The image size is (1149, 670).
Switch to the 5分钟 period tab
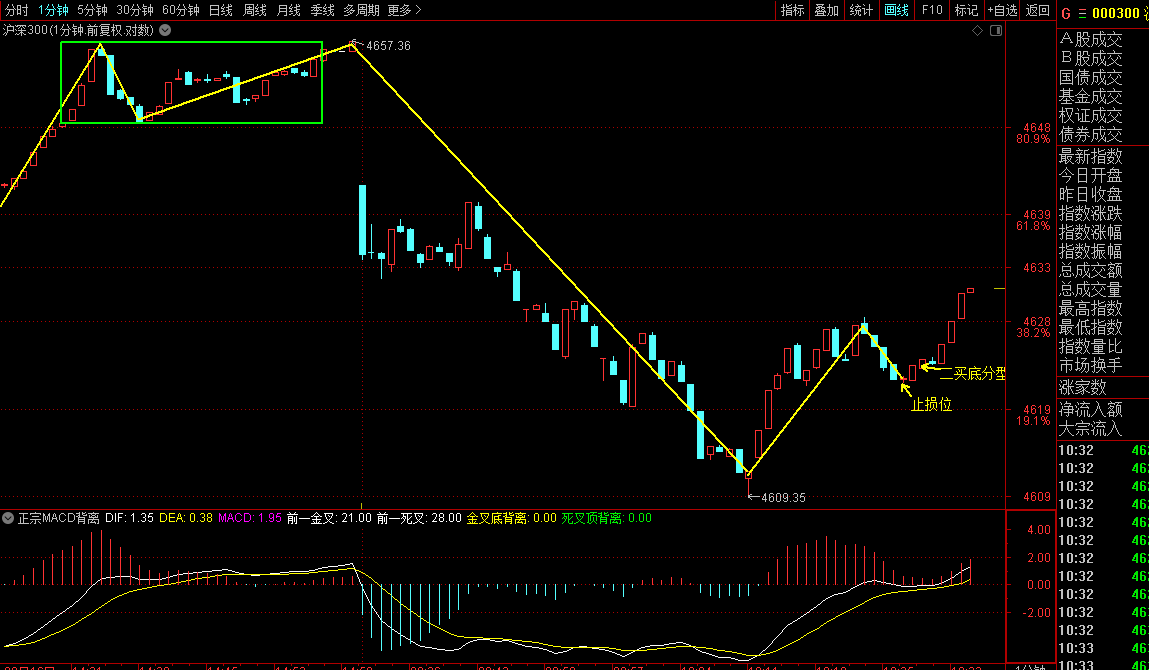click(x=92, y=10)
